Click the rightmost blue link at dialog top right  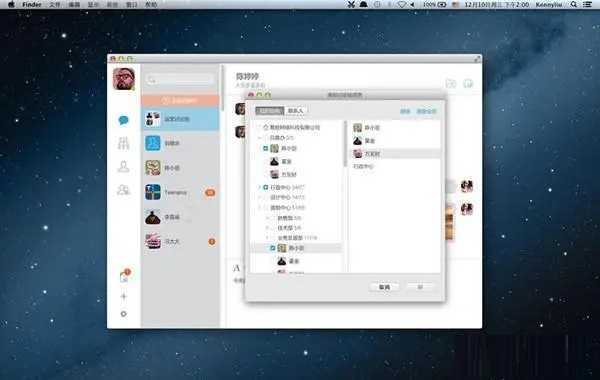(426, 111)
